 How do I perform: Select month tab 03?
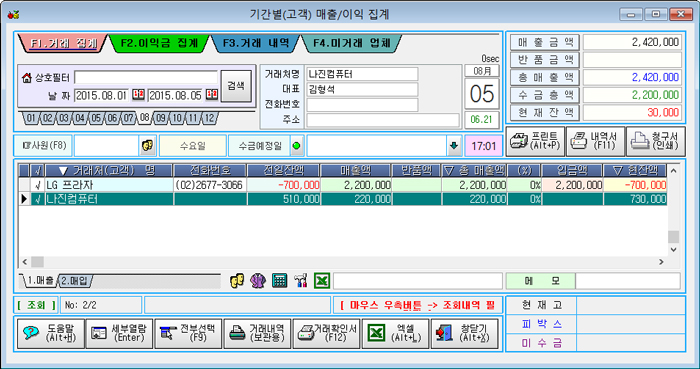(64, 118)
